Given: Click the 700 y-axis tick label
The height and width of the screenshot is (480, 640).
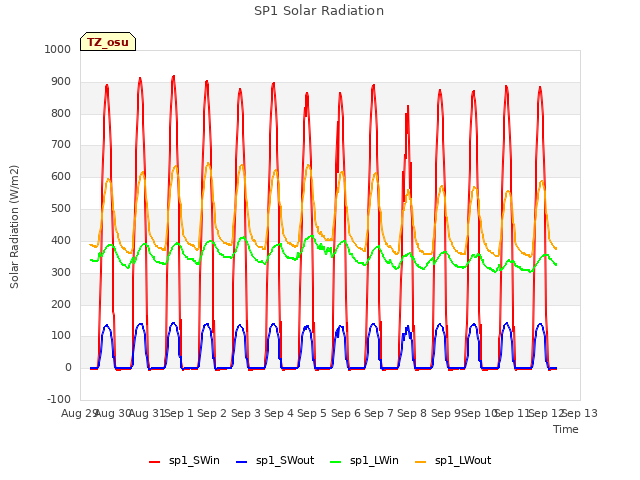Looking at the screenshot, I should coord(61,144).
